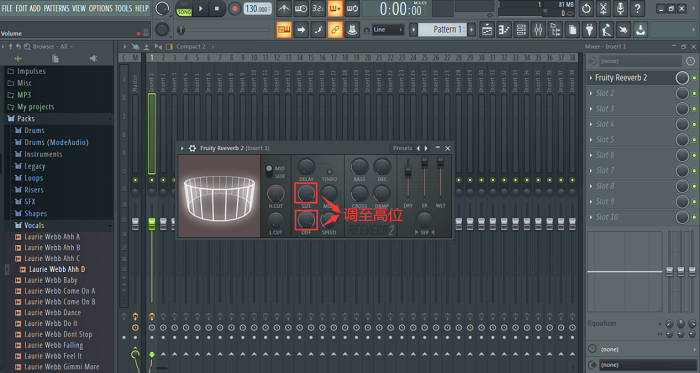
Task: Open the Channel rack view icon
Action: [x=521, y=30]
